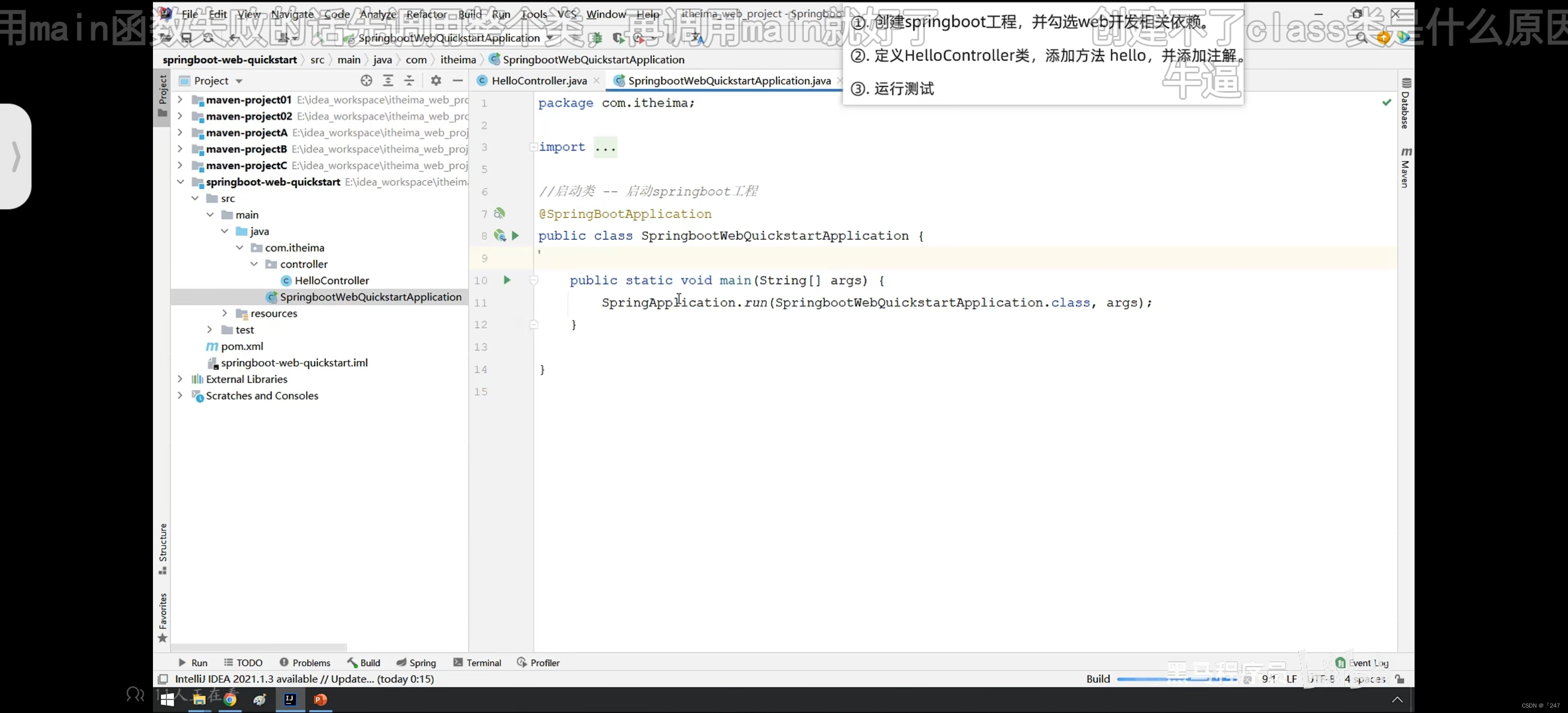Open the Maven tool window
Image resolution: width=1568 pixels, height=713 pixels.
coord(1406,167)
